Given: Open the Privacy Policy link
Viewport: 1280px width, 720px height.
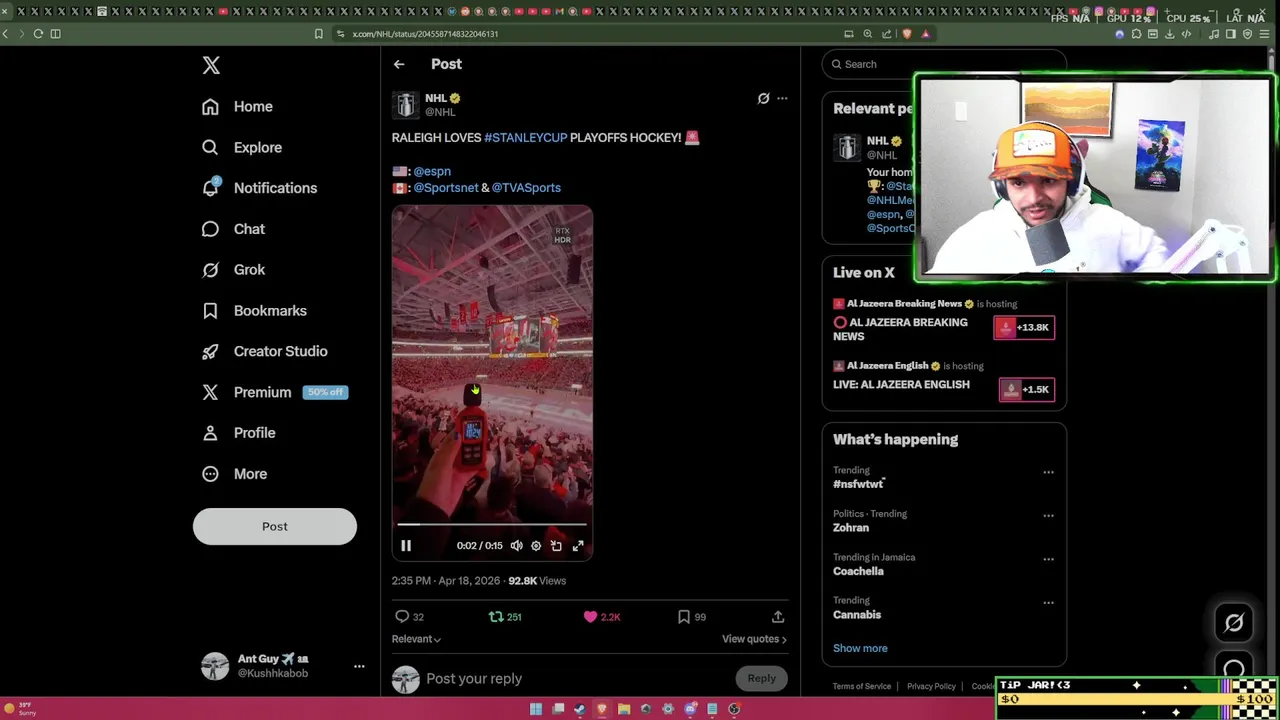Looking at the screenshot, I should (931, 686).
